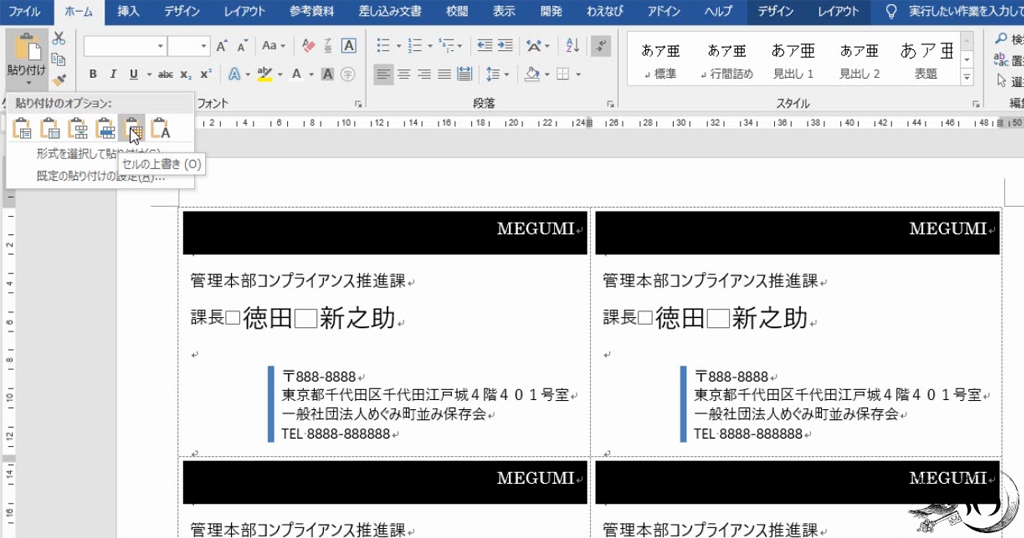The image size is (1024, 538).
Task: Apply Text Effects with the outlined A icon
Action: (x=234, y=74)
